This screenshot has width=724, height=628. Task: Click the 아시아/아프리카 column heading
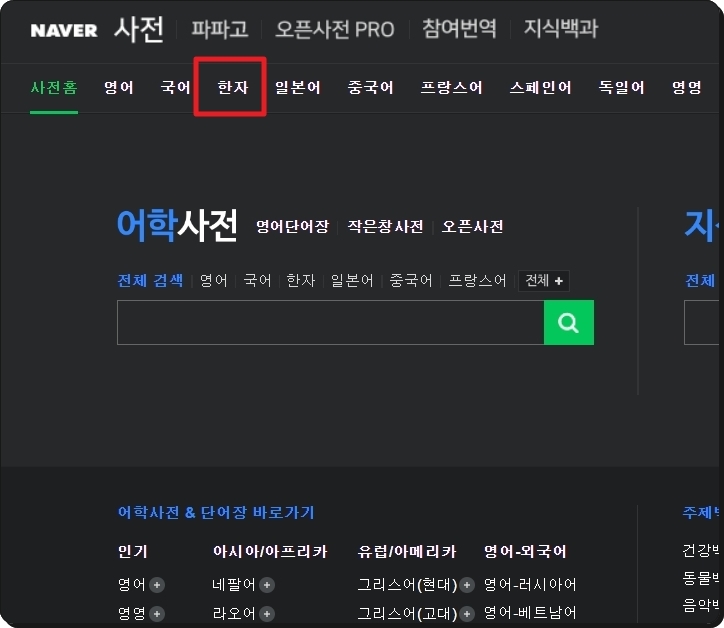[270, 551]
